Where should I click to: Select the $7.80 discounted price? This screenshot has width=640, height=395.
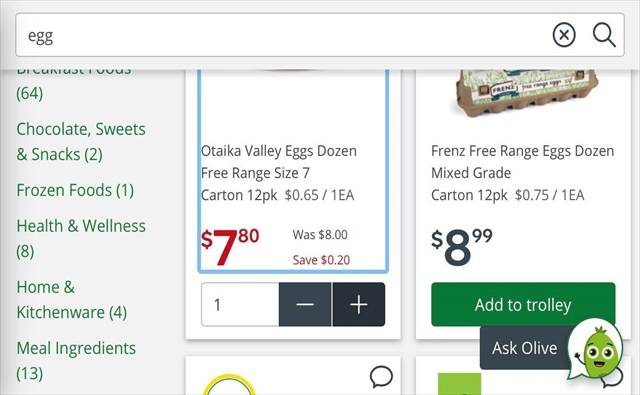tap(230, 247)
